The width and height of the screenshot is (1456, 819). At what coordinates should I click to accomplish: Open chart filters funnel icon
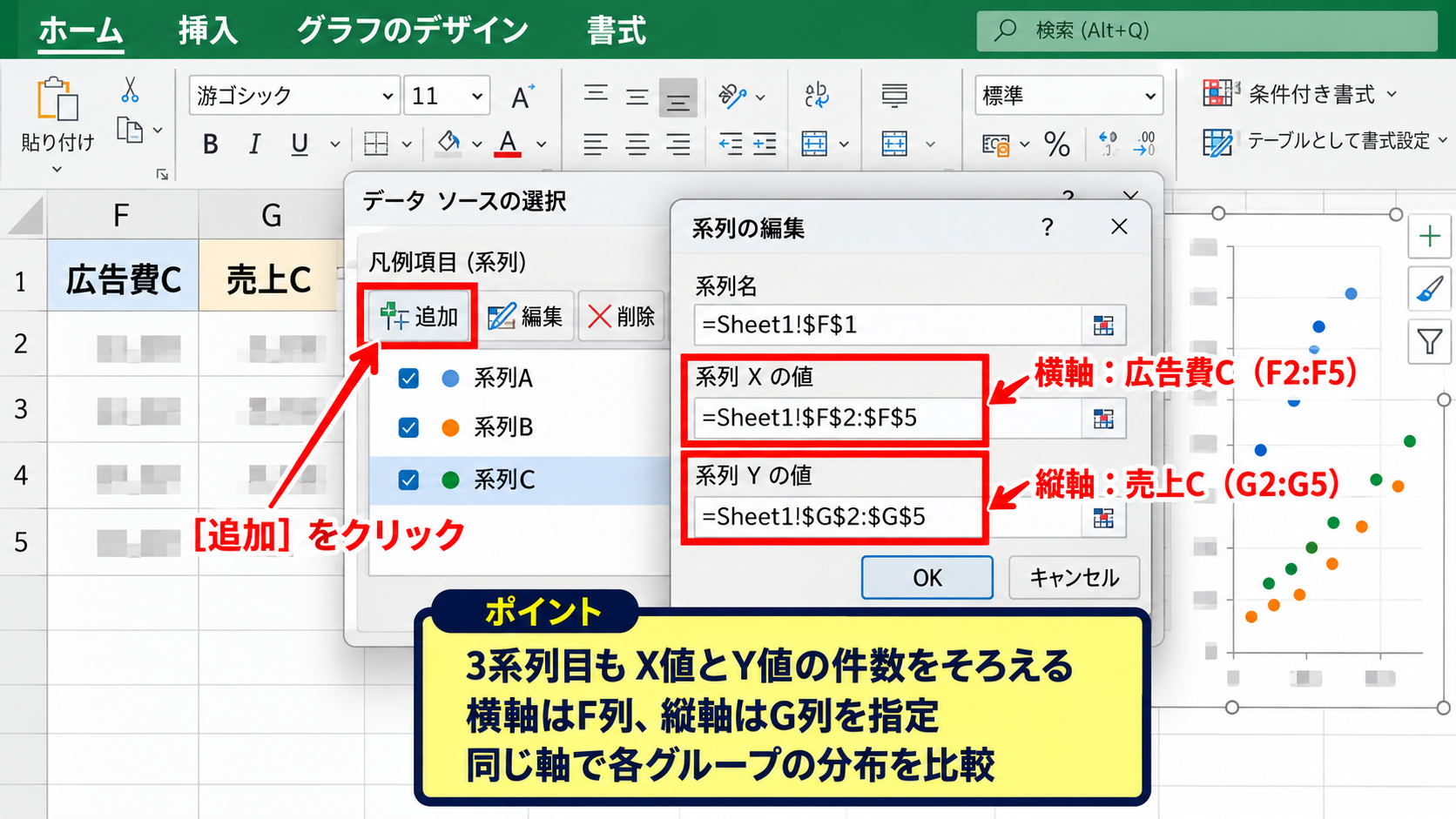click(x=1430, y=341)
